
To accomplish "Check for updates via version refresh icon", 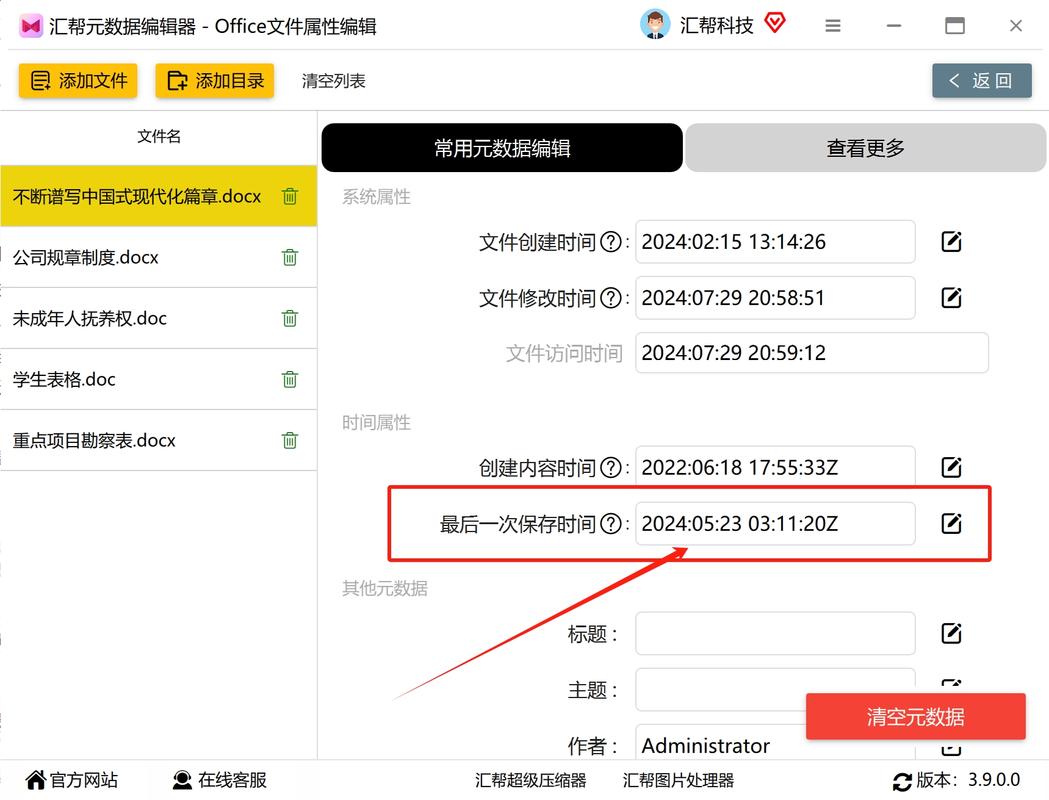I will pos(902,781).
